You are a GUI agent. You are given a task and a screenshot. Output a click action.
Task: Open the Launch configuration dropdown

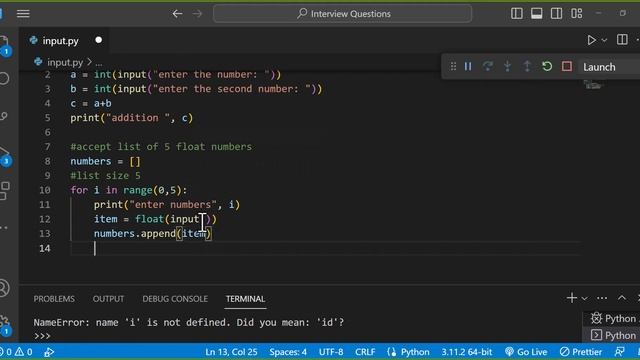608,67
